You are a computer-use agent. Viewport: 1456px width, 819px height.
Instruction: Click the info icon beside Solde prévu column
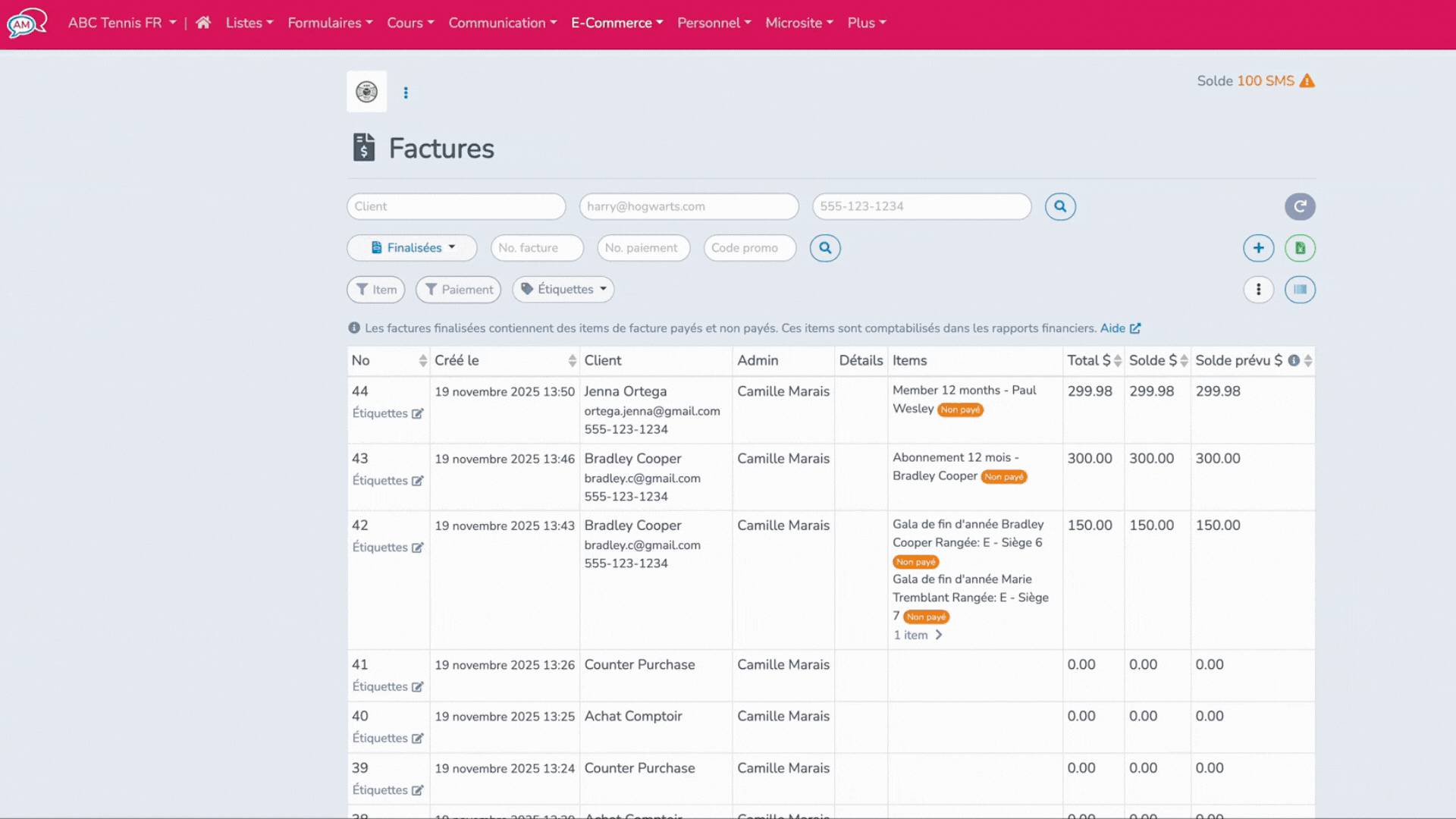[1294, 360]
